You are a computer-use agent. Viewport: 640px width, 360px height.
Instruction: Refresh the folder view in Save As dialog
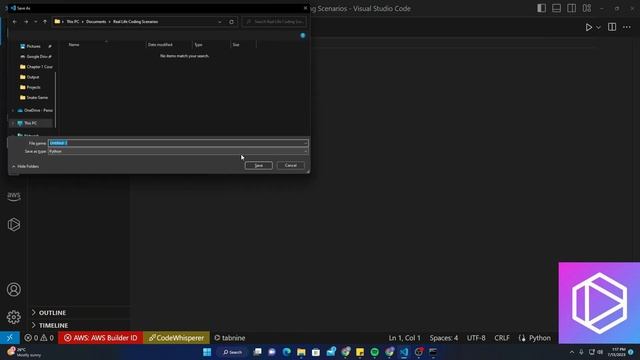click(231, 22)
